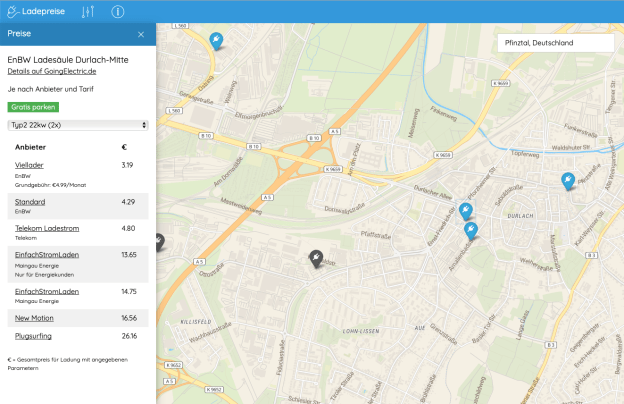The width and height of the screenshot is (624, 404).
Task: Click blue charger marker near Durlacher Allee
Action: pos(465,210)
